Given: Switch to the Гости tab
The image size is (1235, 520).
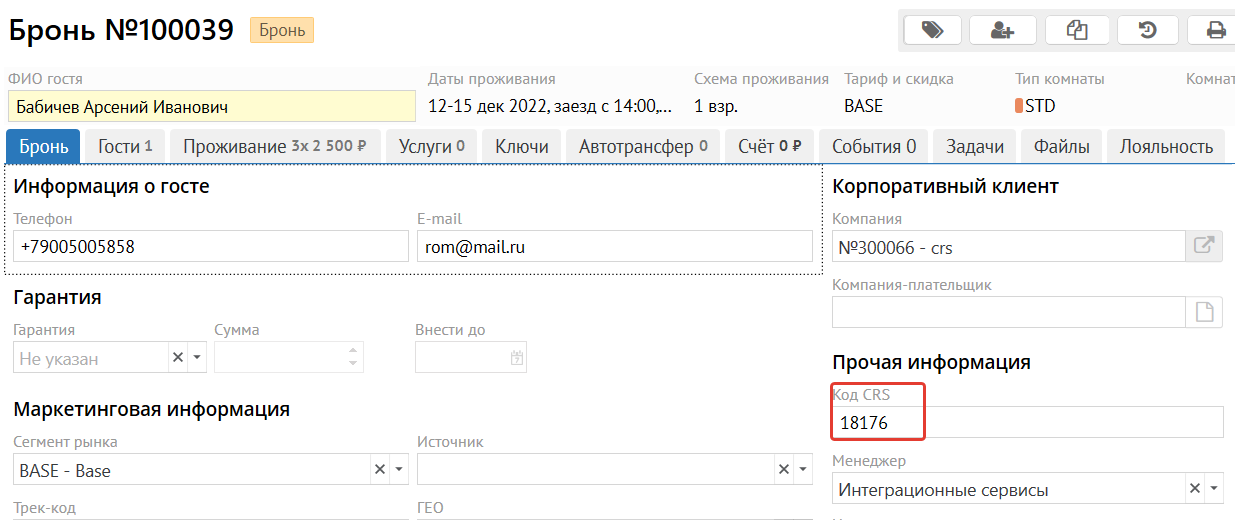Looking at the screenshot, I should [125, 147].
